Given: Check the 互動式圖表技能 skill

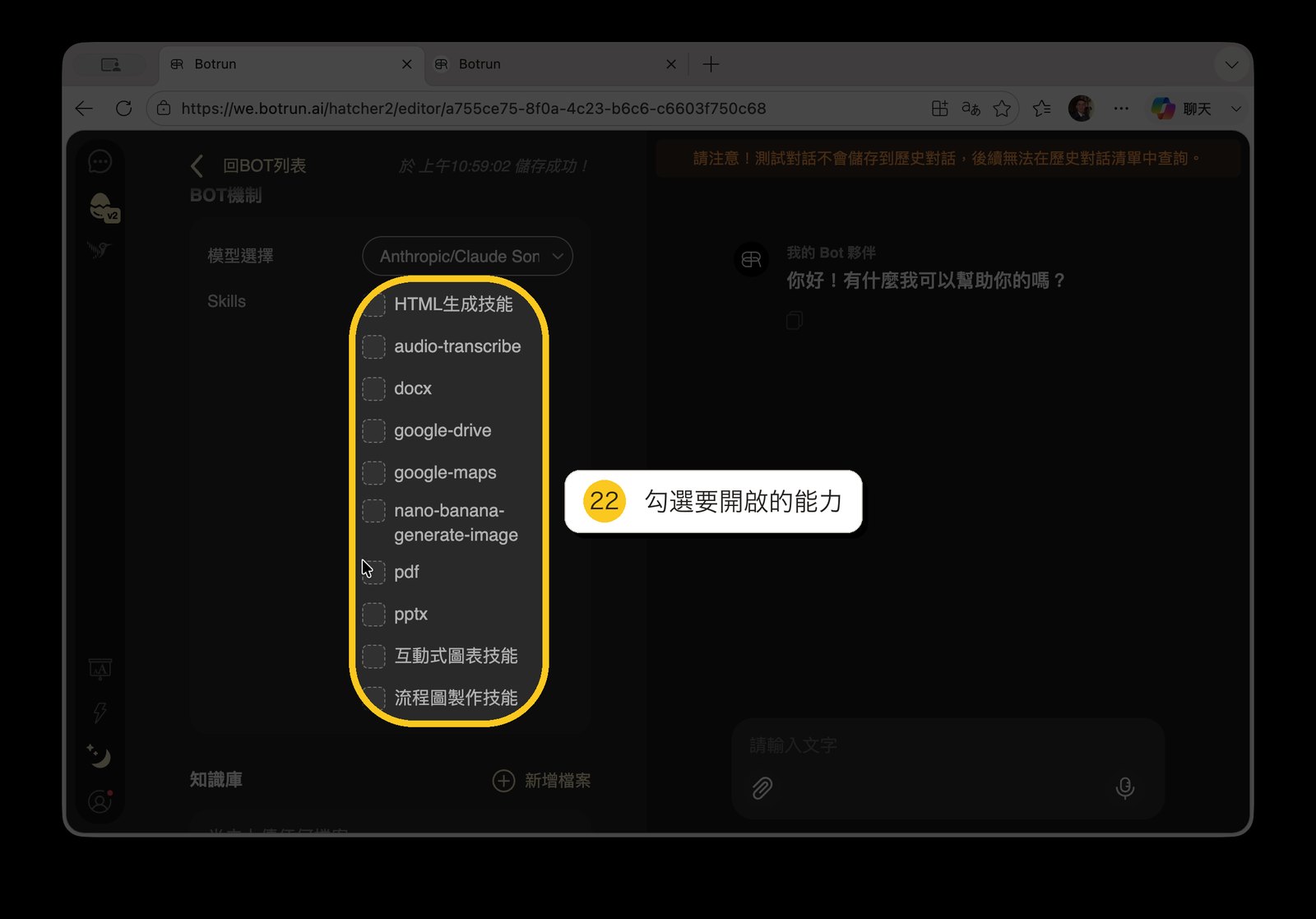Looking at the screenshot, I should pos(374,656).
